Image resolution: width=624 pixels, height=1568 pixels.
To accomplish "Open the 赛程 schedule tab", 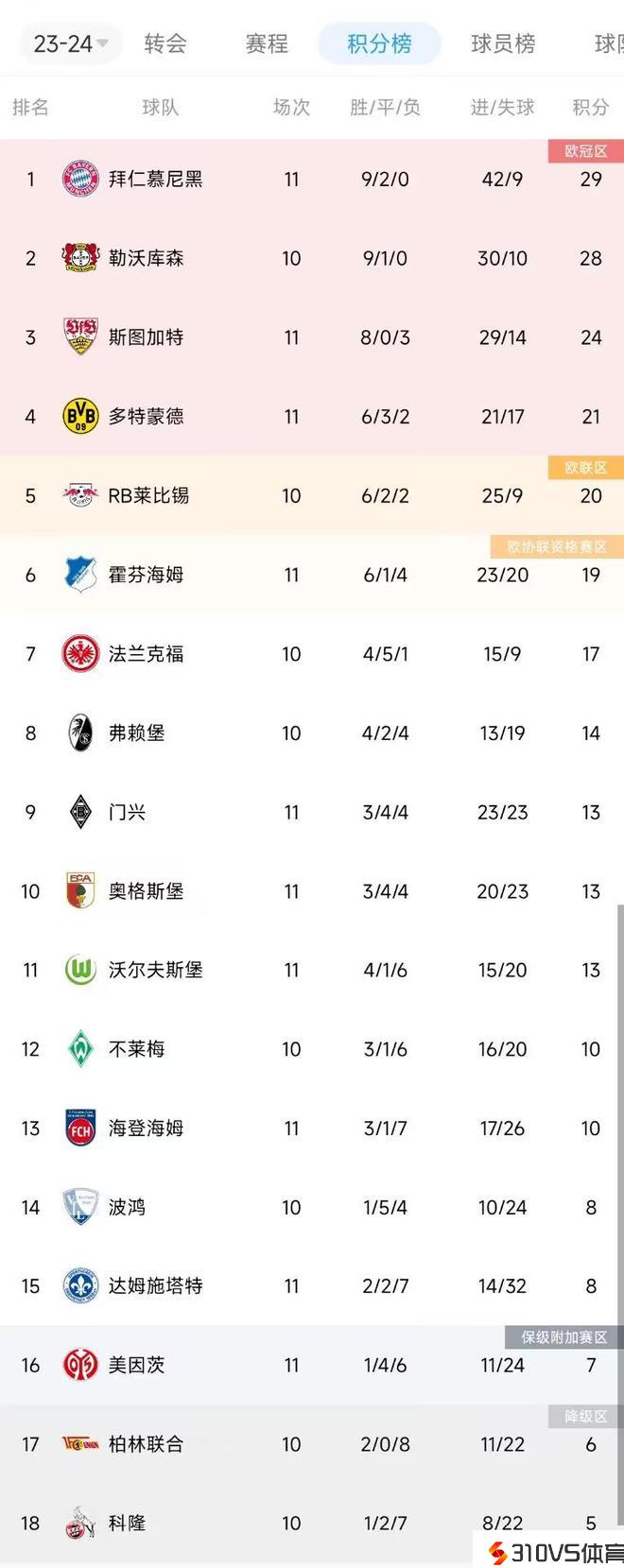I will pos(267,43).
